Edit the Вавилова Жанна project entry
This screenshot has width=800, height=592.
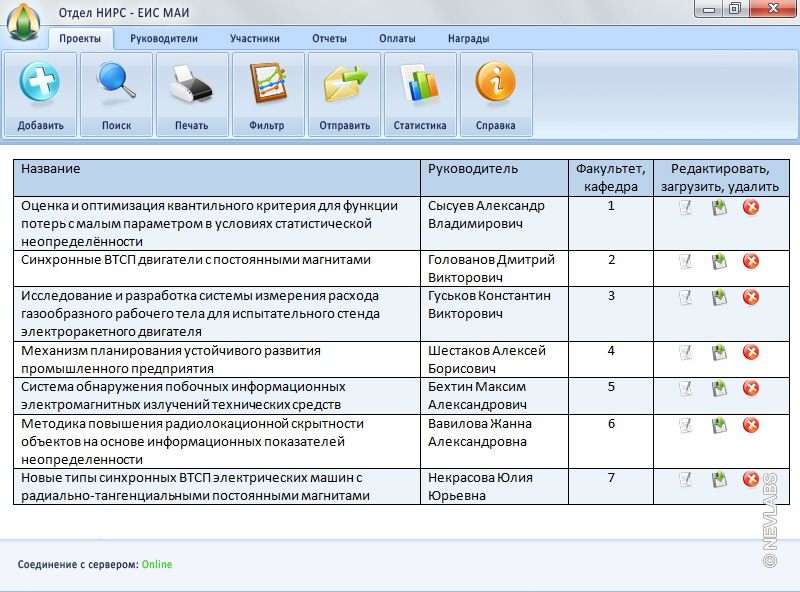tap(685, 425)
